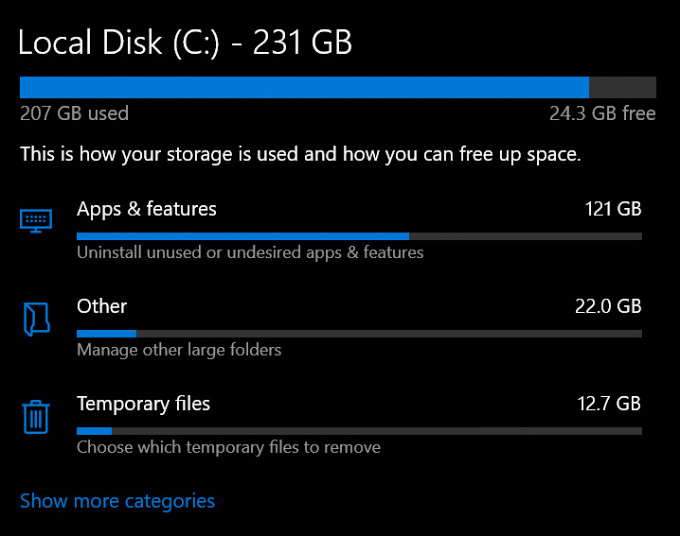Image resolution: width=680 pixels, height=536 pixels.
Task: Click the 24.3 GB free label
Action: click(602, 114)
